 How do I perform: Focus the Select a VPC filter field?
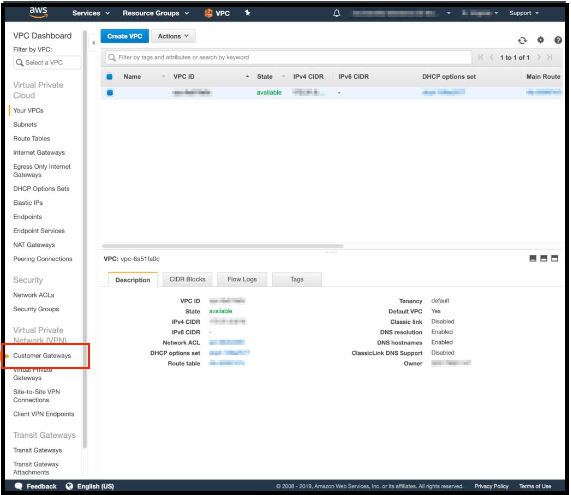pyautogui.click(x=47, y=62)
